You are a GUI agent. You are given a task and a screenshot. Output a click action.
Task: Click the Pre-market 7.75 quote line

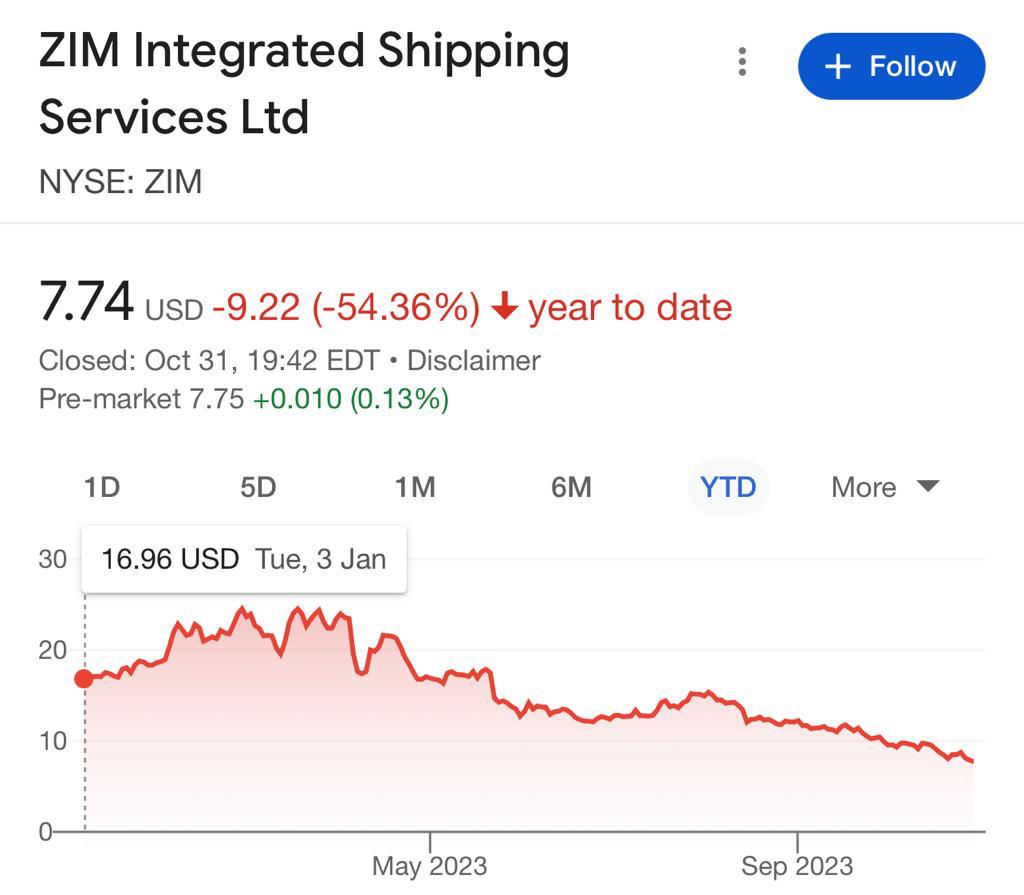click(x=243, y=399)
